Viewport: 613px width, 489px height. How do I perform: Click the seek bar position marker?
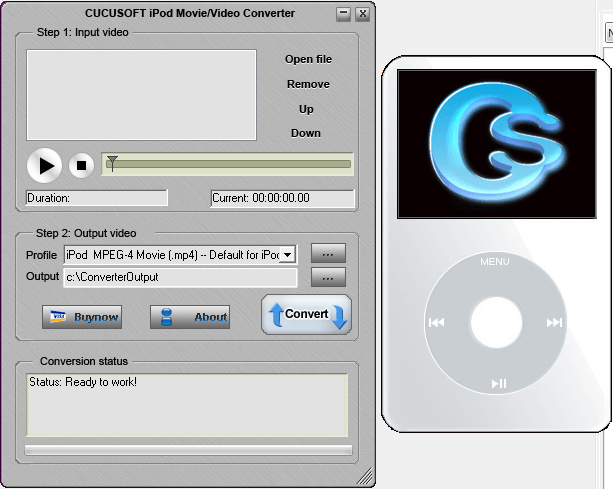[x=112, y=163]
